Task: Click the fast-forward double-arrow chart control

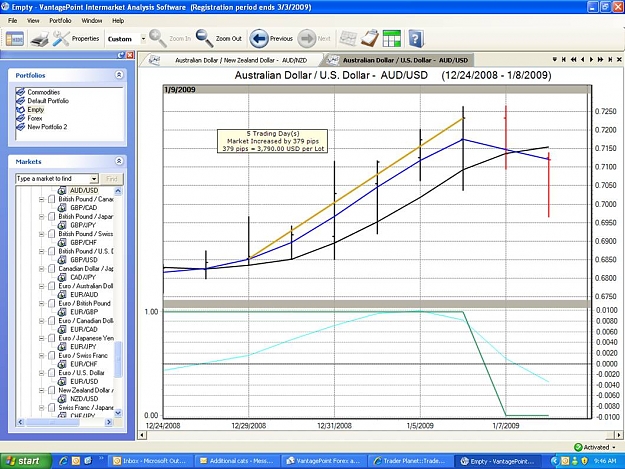Action: coord(600,59)
